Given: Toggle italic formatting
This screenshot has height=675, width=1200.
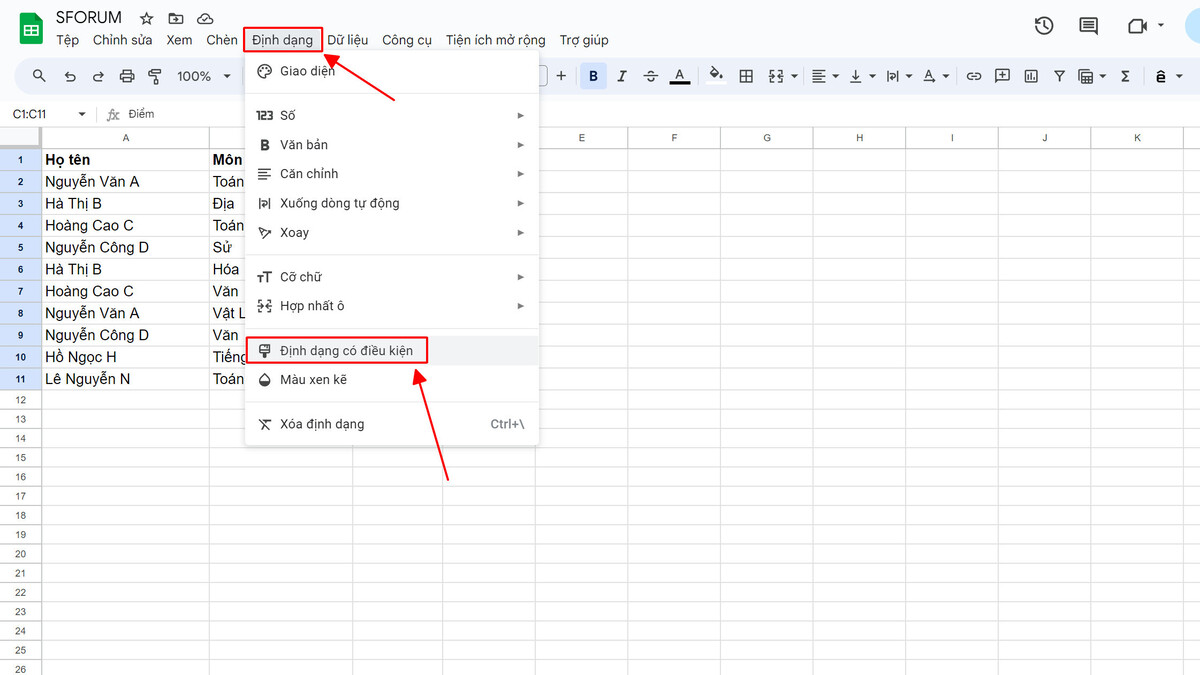Looking at the screenshot, I should coord(622,76).
